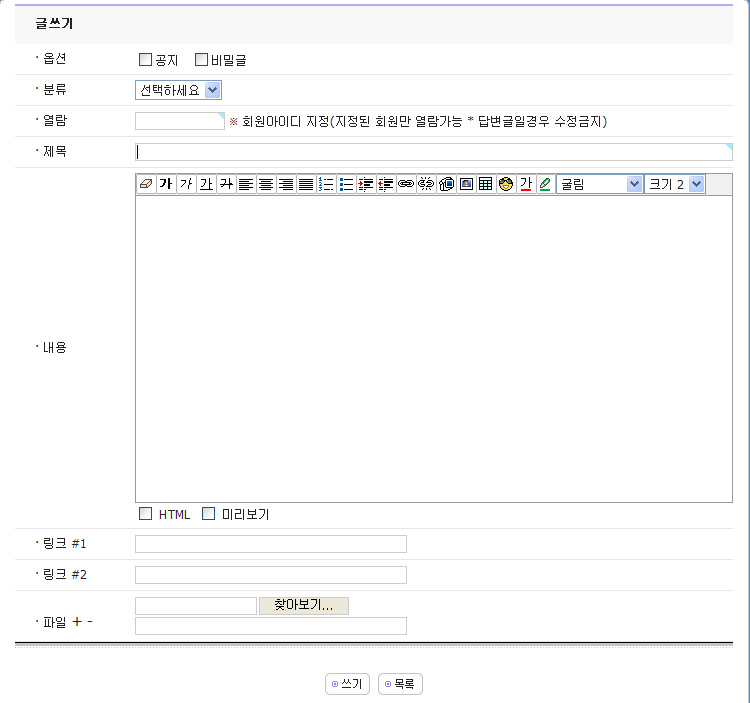750x703 pixels.
Task: Insert a hyperlink using the link icon
Action: (406, 184)
